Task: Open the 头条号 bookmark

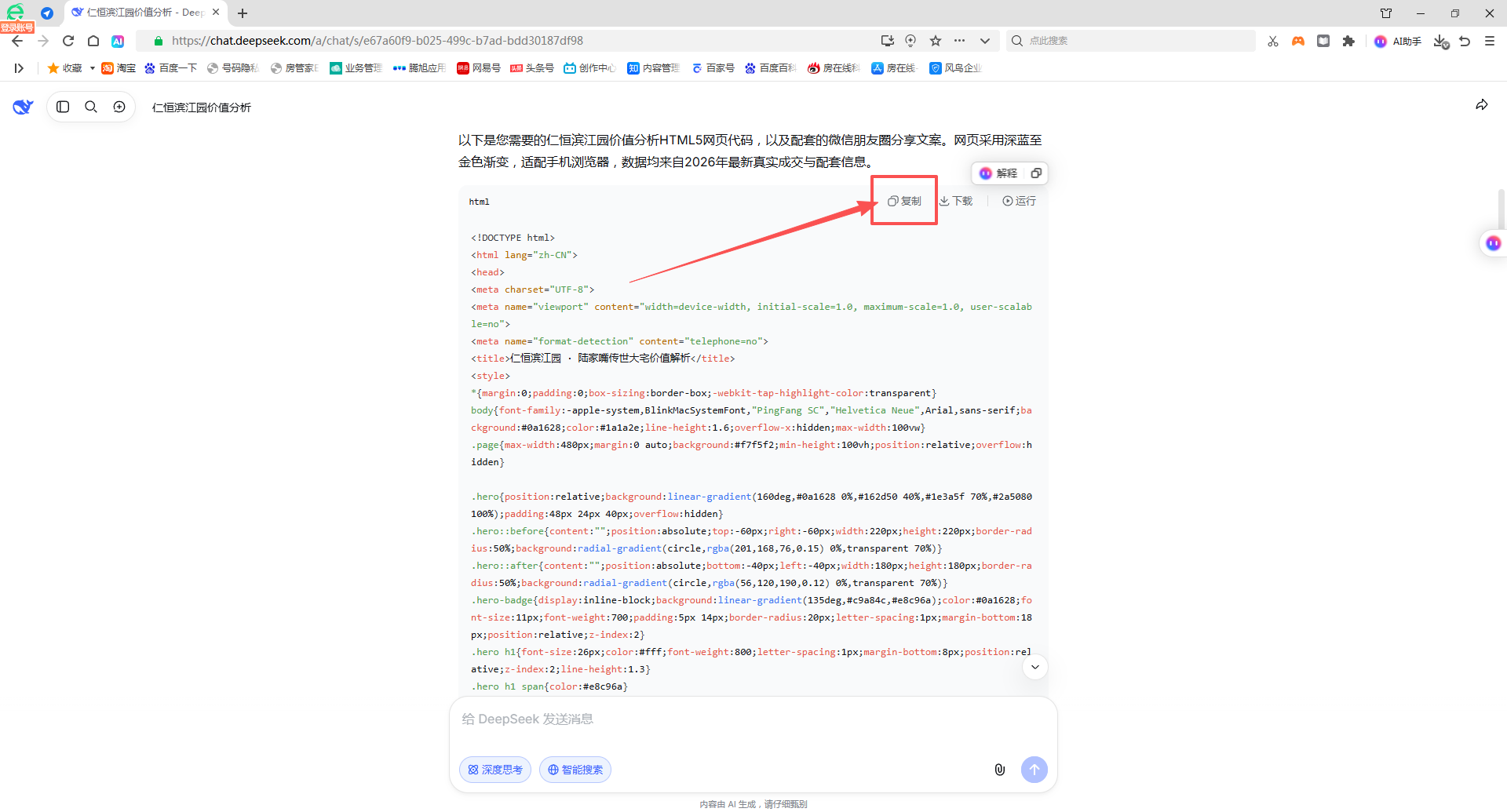Action: 532,68
